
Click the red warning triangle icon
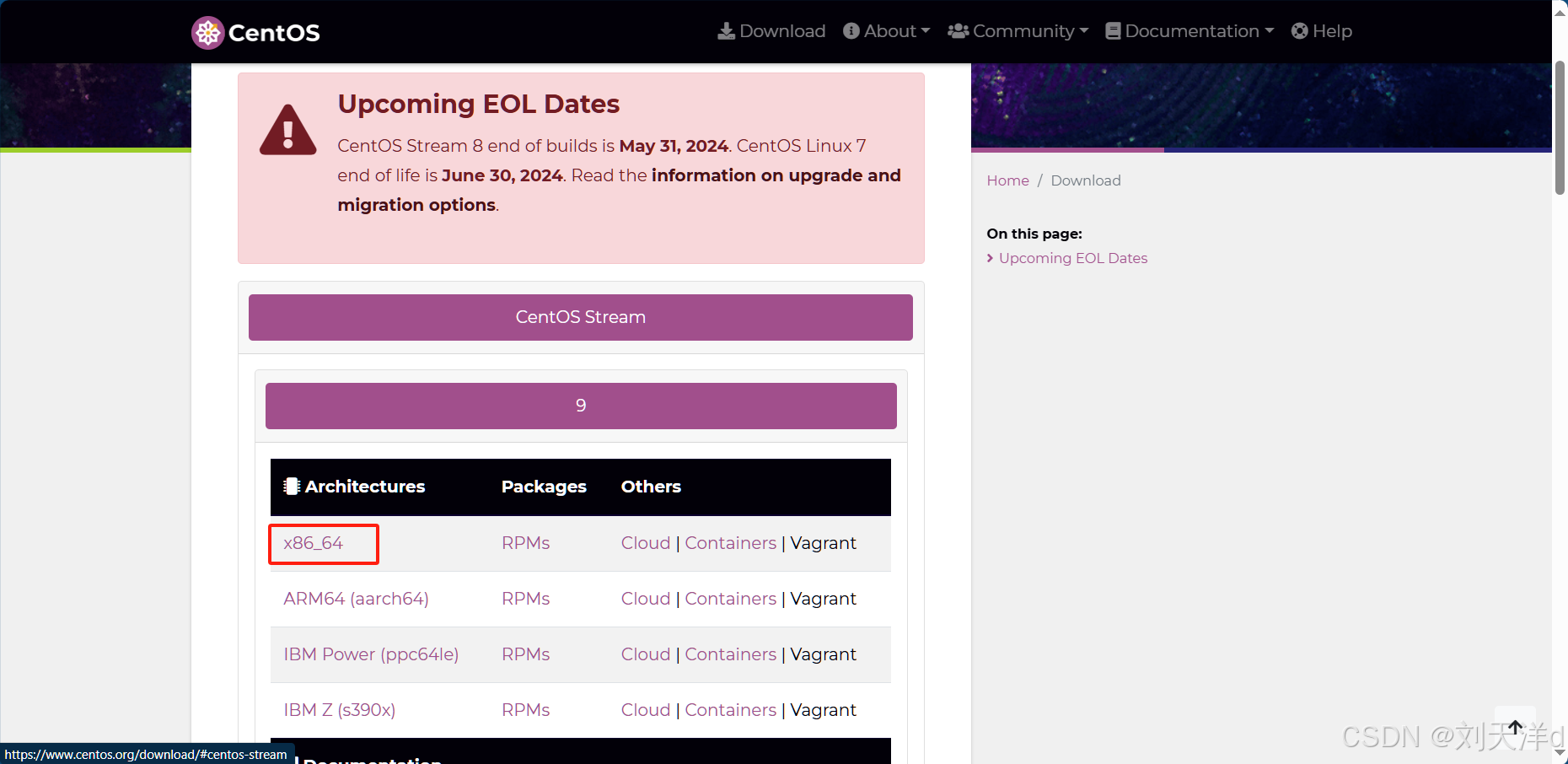pos(287,131)
